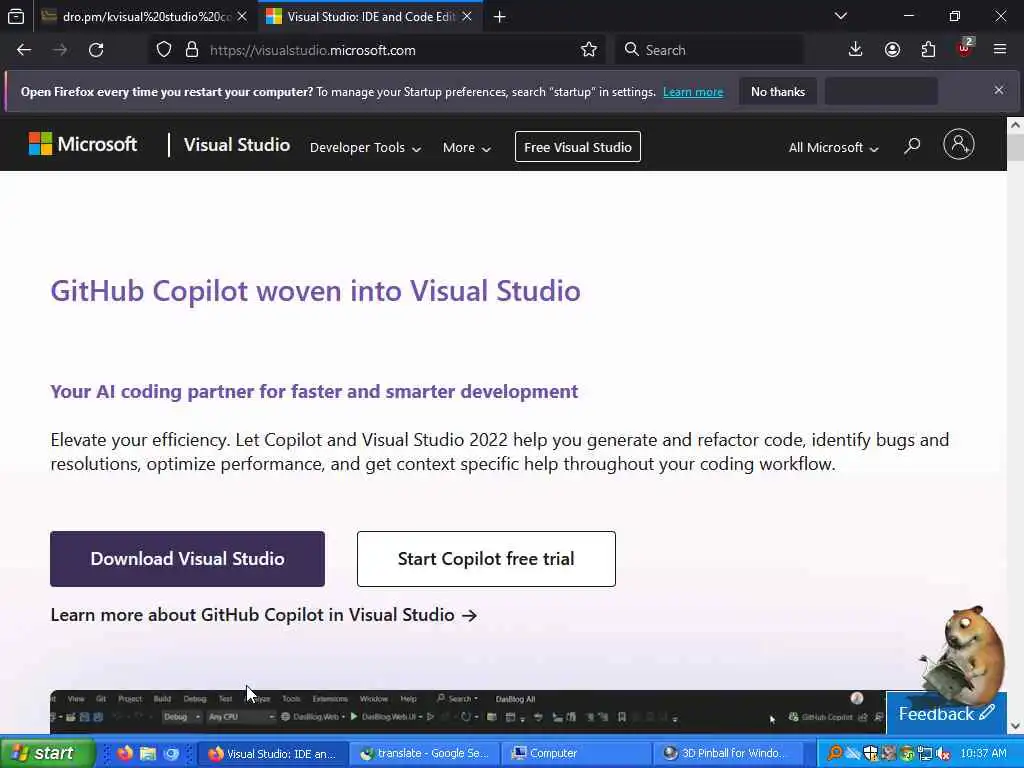Open Learn more about GitHub Copilot link

point(264,615)
